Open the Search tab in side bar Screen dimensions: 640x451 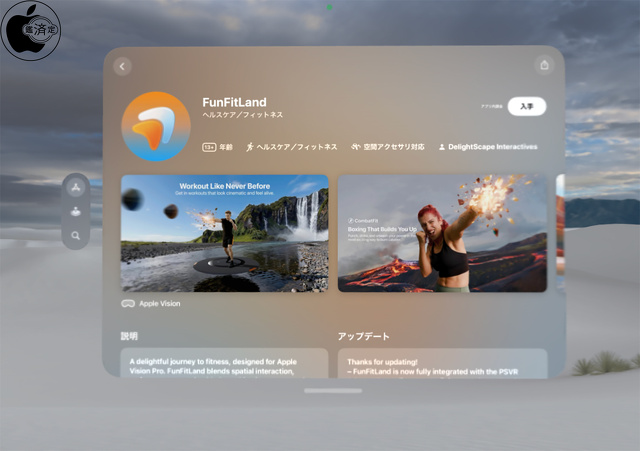(76, 235)
